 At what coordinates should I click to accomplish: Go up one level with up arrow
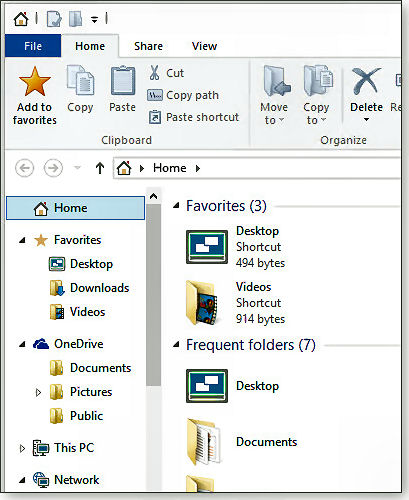tap(100, 168)
